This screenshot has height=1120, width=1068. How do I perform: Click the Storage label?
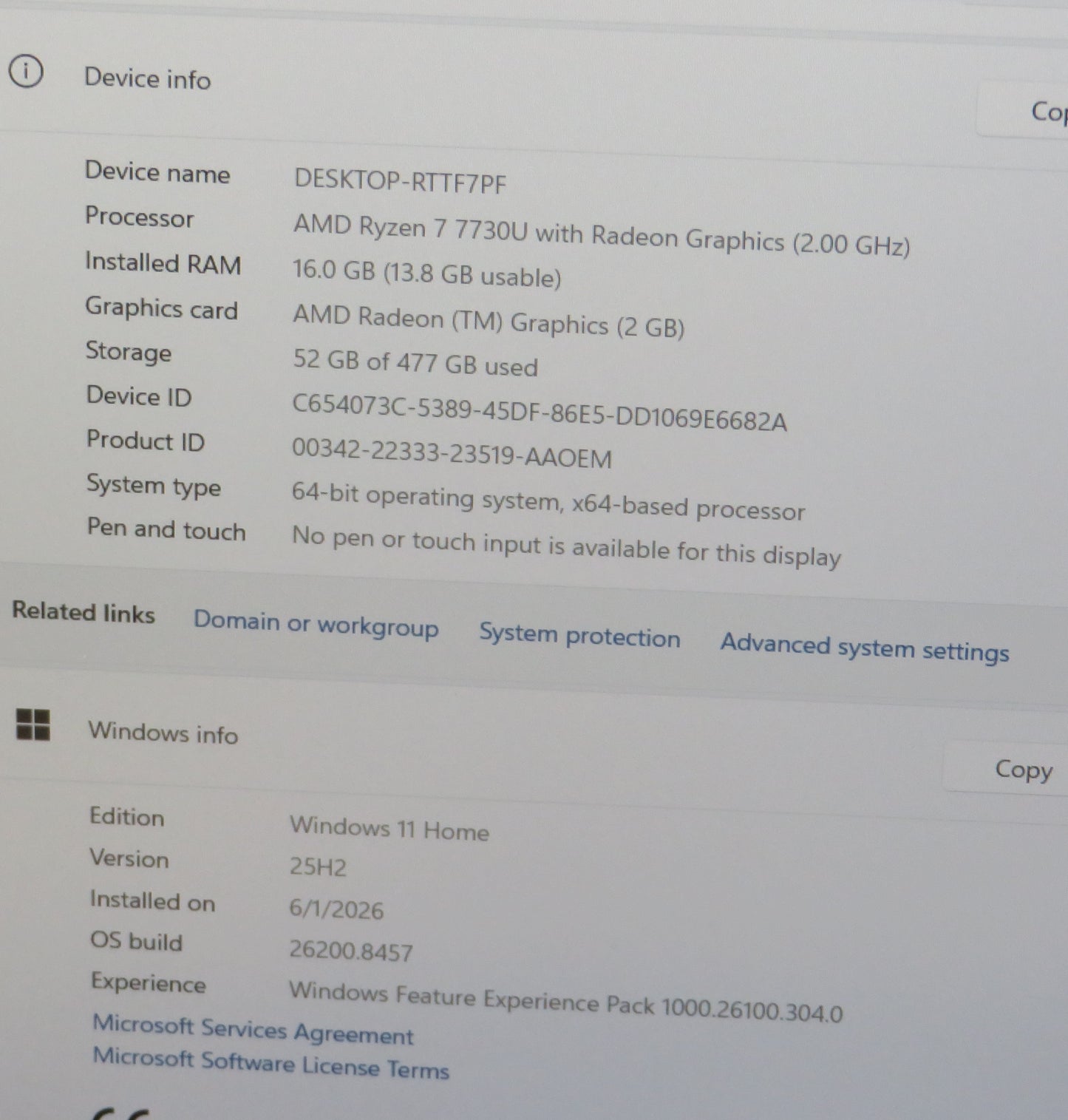pyautogui.click(x=129, y=352)
